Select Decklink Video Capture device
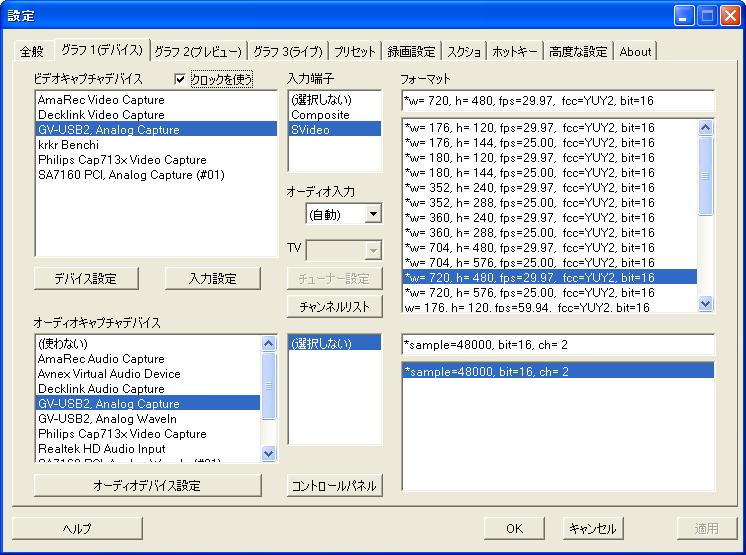The height and width of the screenshot is (555, 746). coord(157,115)
